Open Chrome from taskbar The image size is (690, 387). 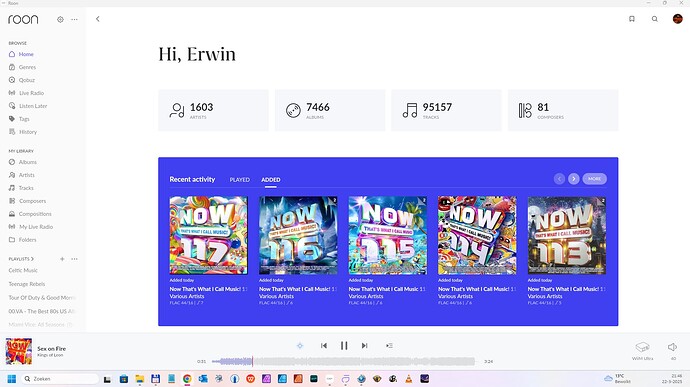[187, 379]
